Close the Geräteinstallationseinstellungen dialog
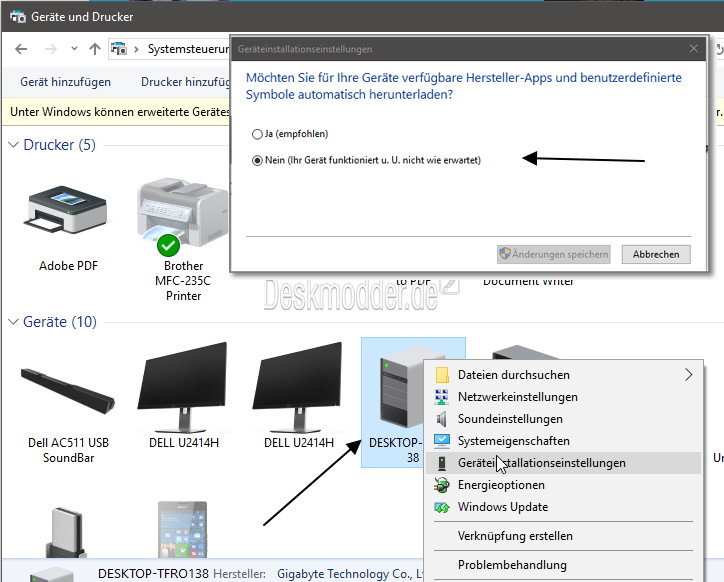 pyautogui.click(x=694, y=49)
